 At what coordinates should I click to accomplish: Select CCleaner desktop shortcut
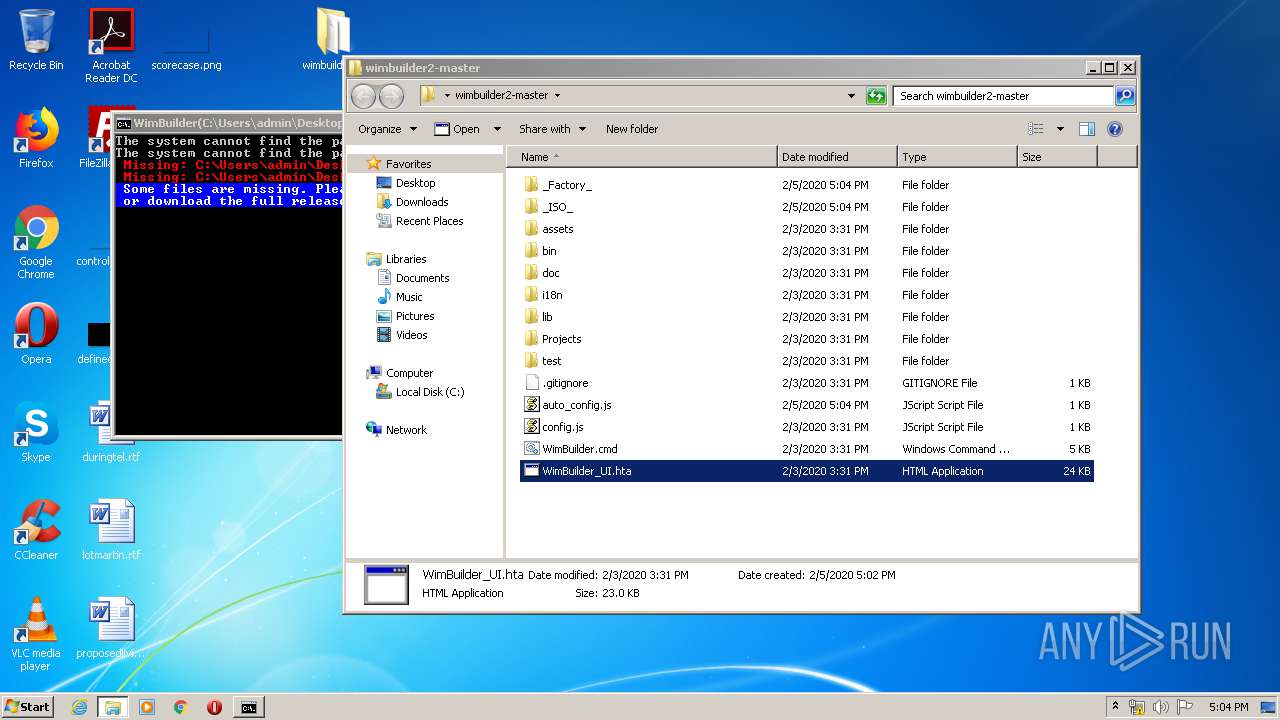[36, 529]
